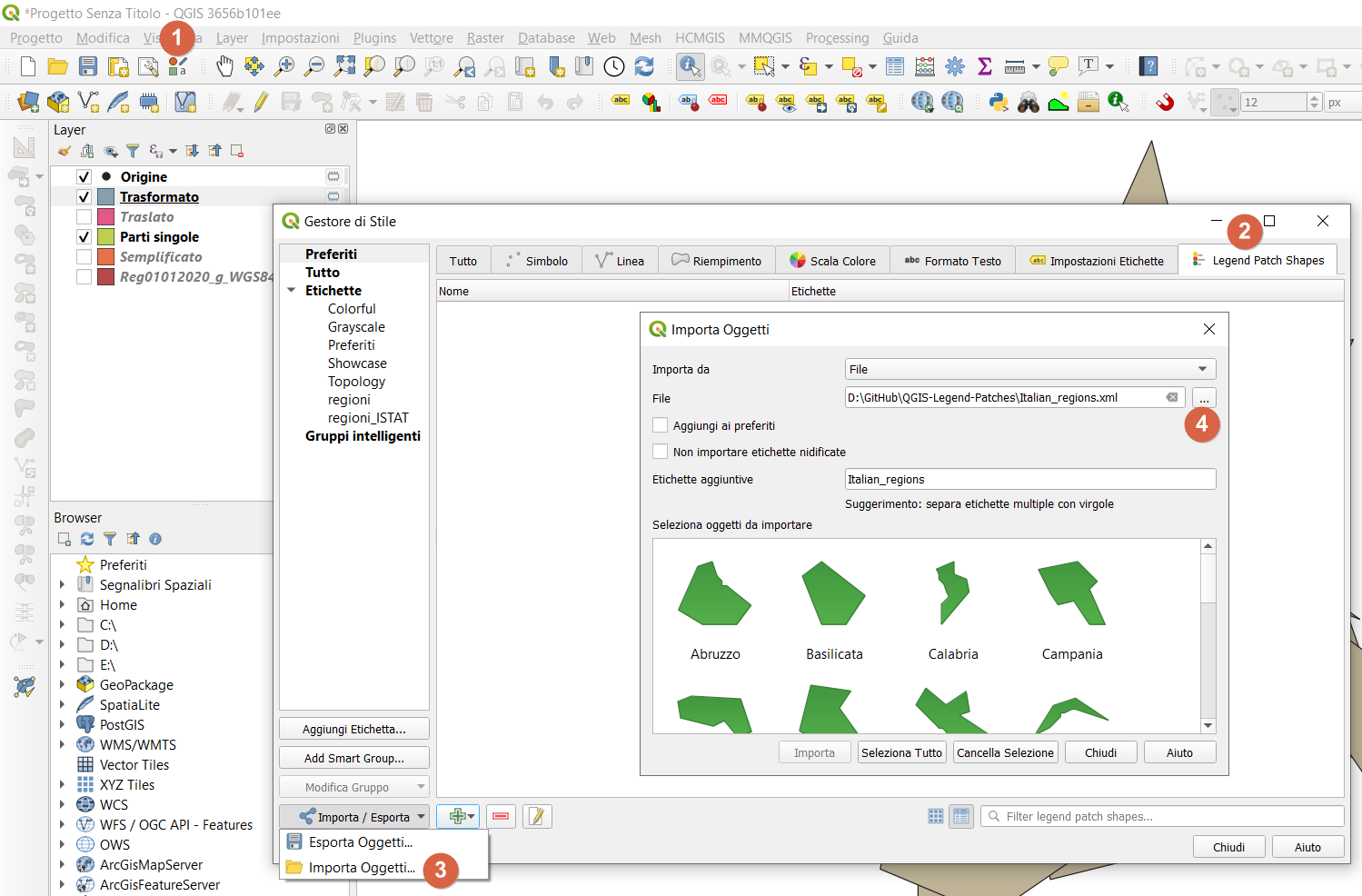The width and height of the screenshot is (1362, 896).
Task: Click the green plus add item button
Action: [458, 817]
